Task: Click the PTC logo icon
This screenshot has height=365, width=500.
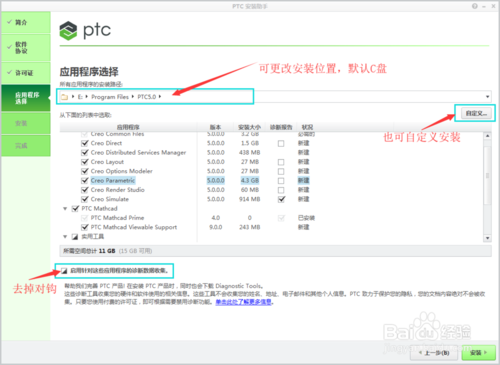Action: [x=68, y=31]
